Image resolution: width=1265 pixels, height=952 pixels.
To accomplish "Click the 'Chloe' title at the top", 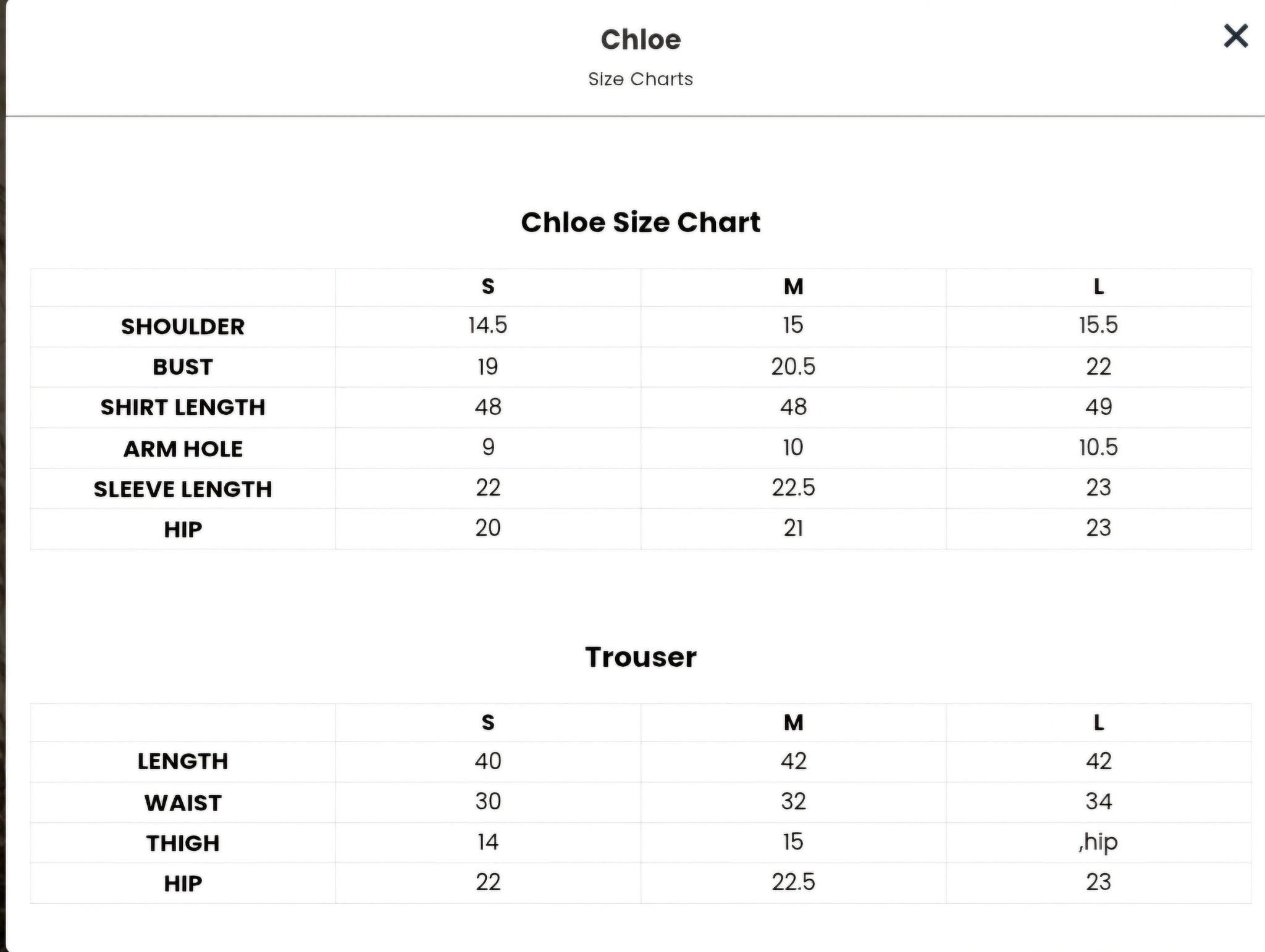I will (641, 40).
